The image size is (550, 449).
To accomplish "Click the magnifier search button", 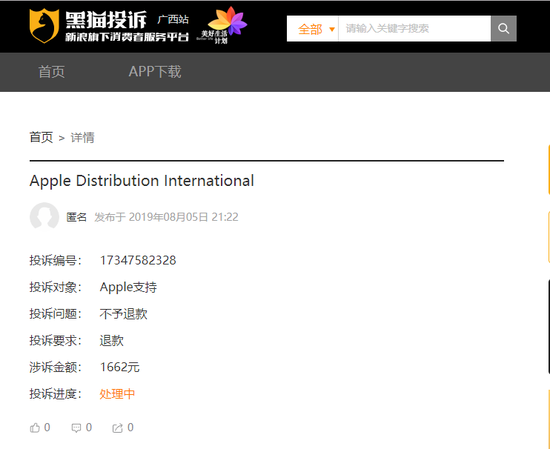I will pos(503,28).
